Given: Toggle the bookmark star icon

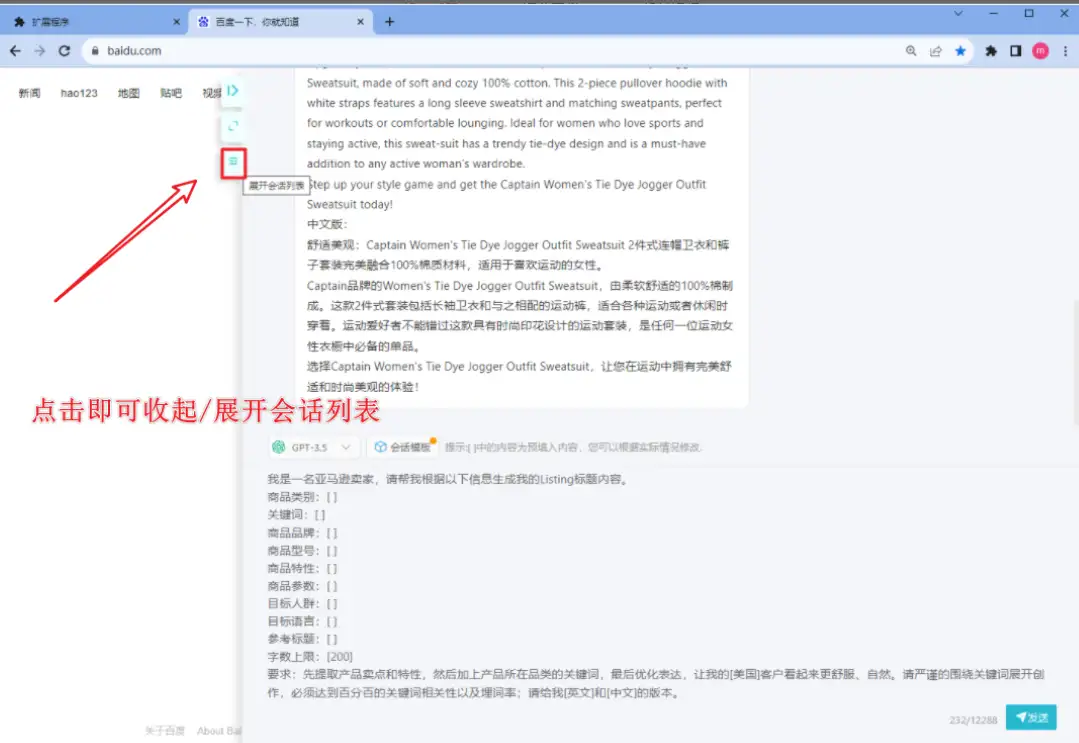Looking at the screenshot, I should point(960,50).
